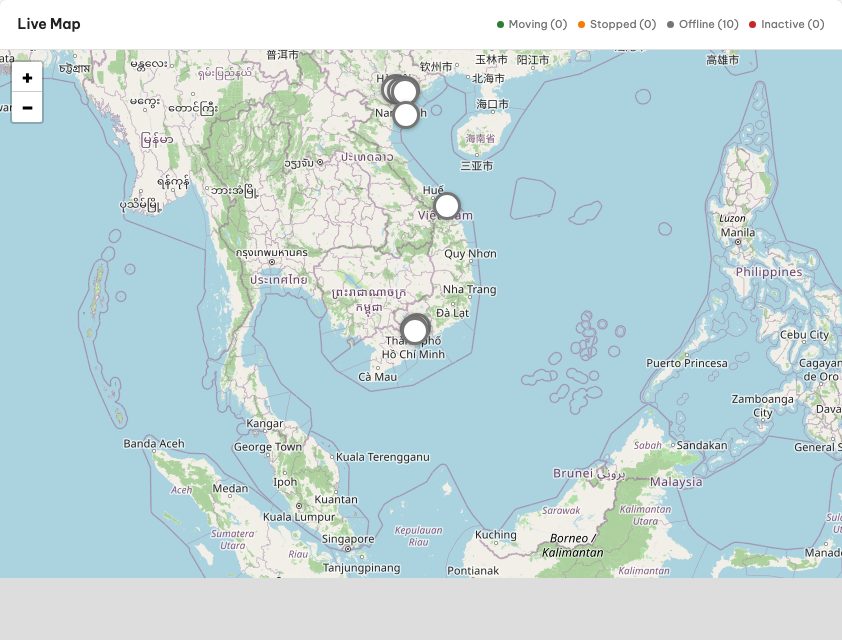Click the Kangar map label
This screenshot has width=842, height=640.
pyautogui.click(x=264, y=424)
